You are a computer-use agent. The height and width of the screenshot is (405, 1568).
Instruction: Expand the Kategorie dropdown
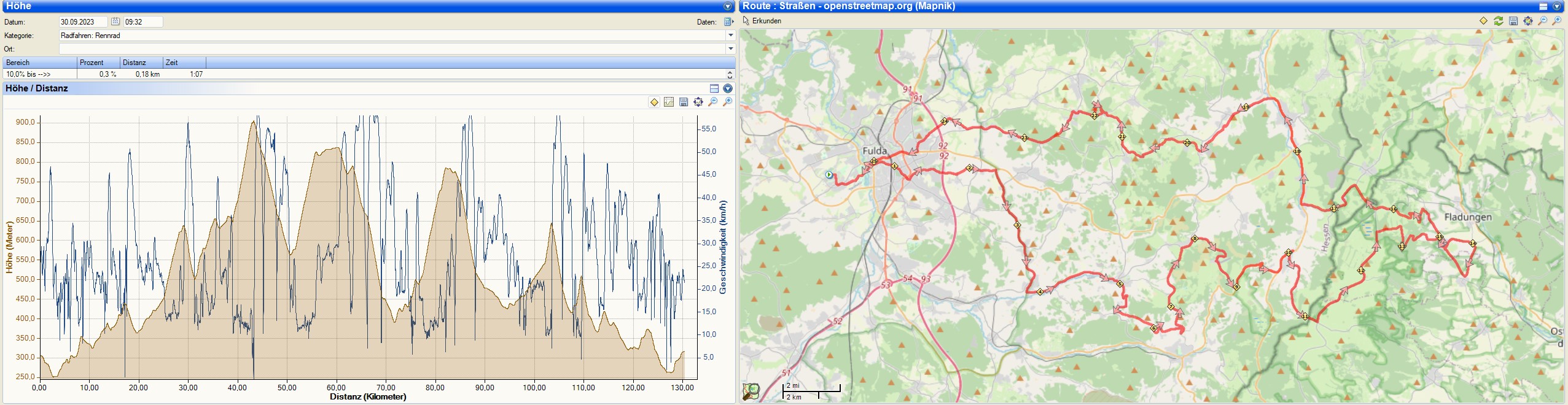point(731,36)
